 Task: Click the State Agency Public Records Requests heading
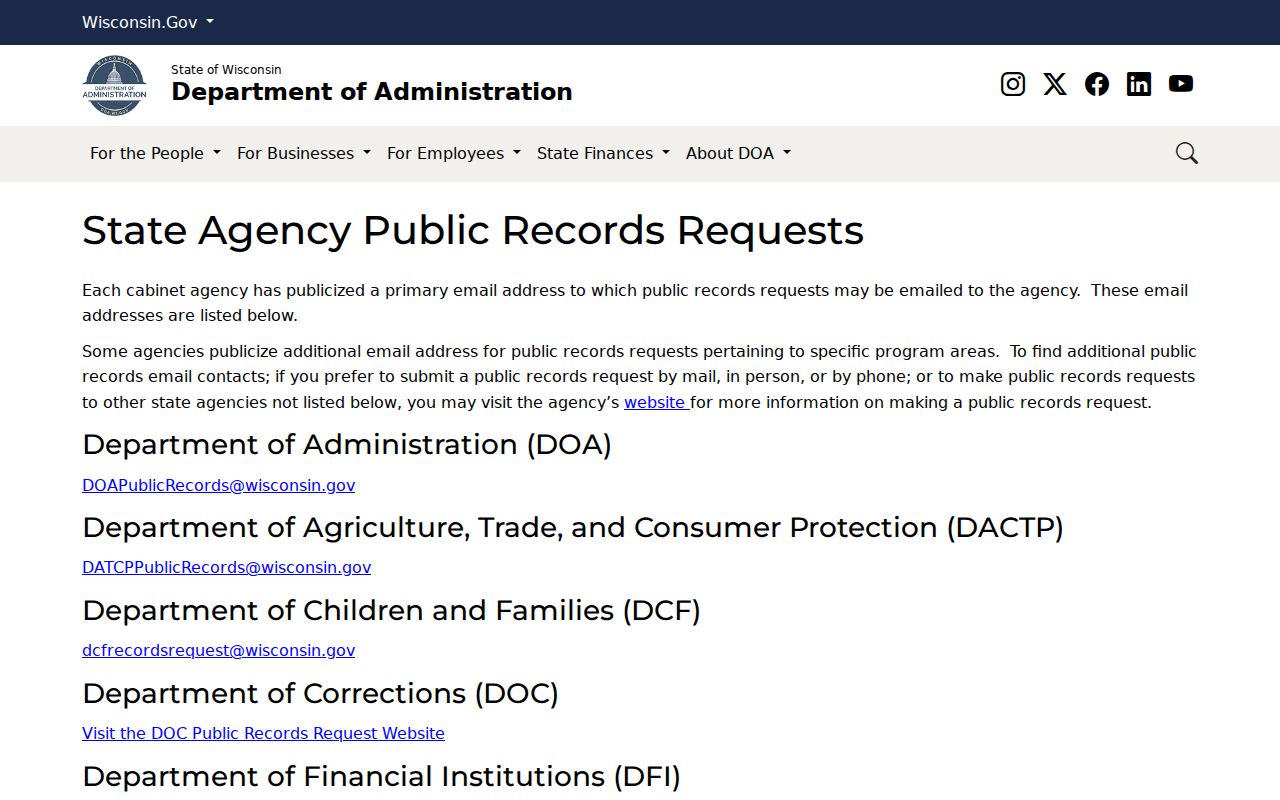point(473,230)
